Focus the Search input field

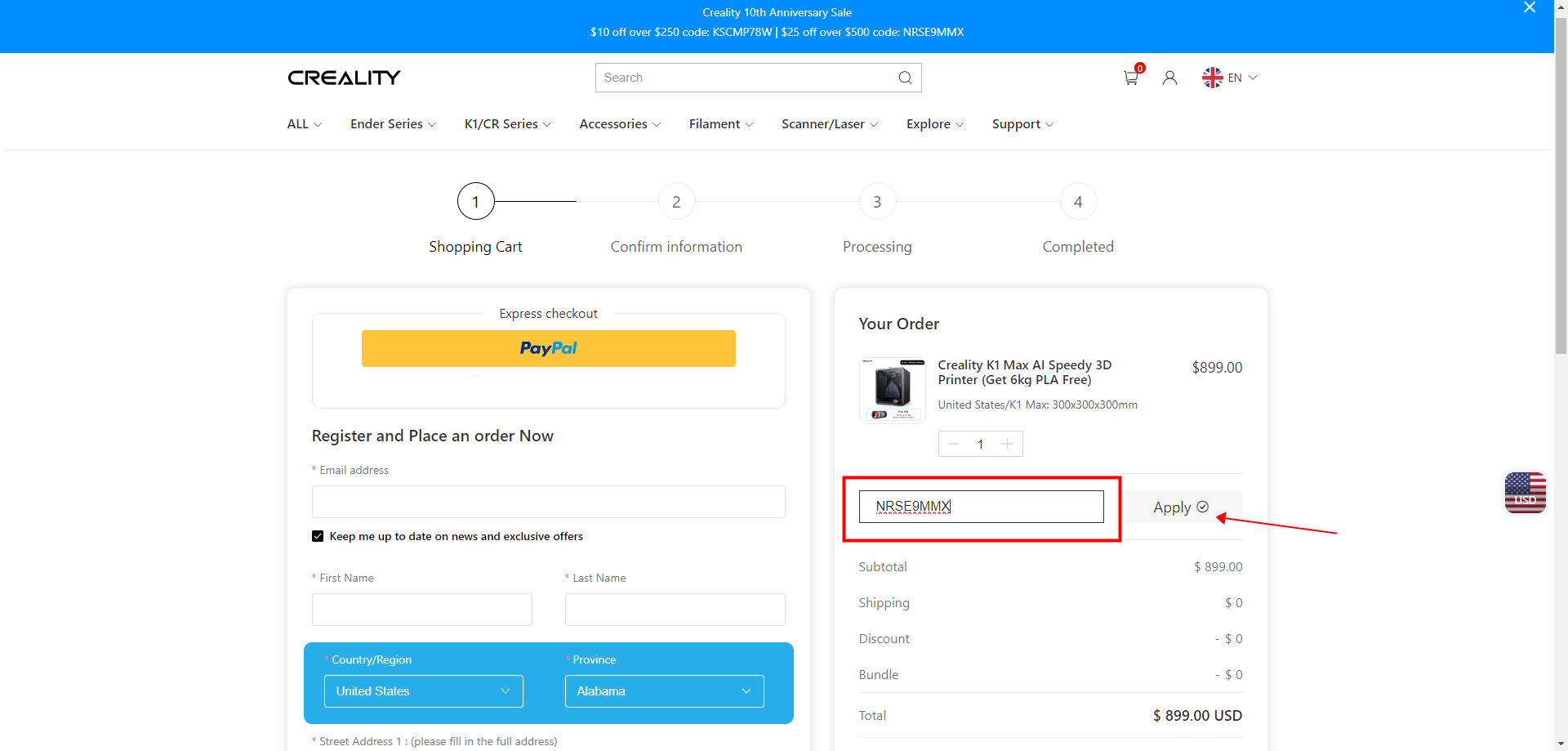[x=747, y=78]
